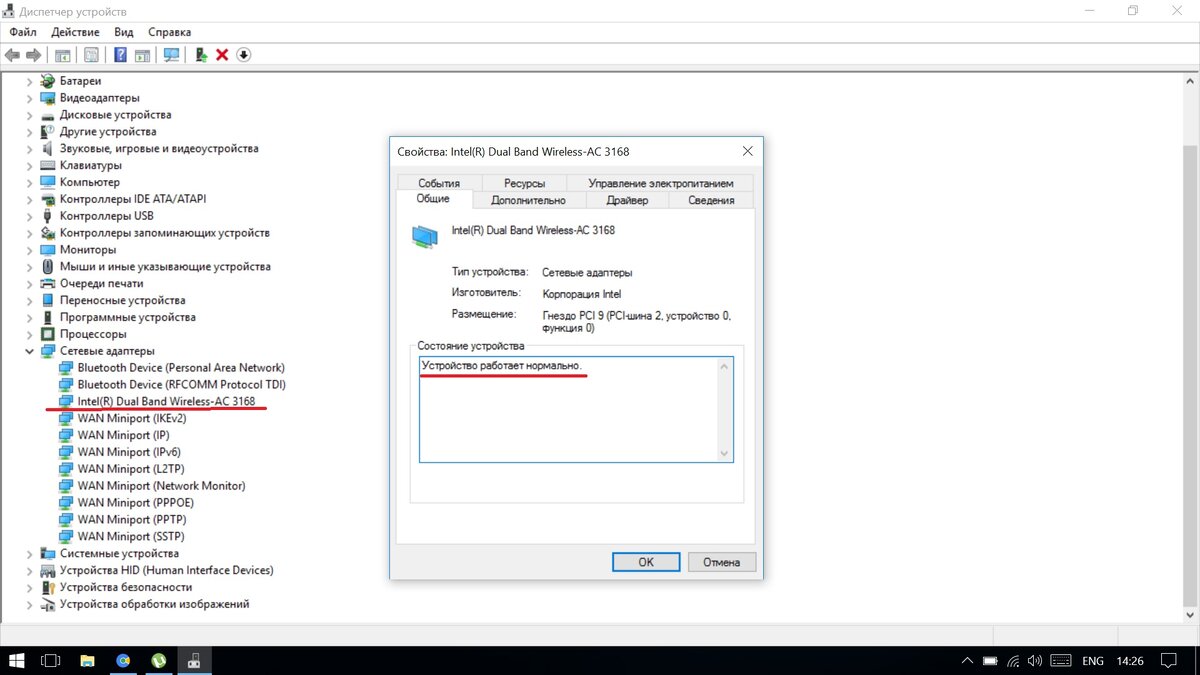The width and height of the screenshot is (1200, 675).
Task: Click the WAN Miniport (IKEv2) adapter icon
Action: (x=66, y=418)
